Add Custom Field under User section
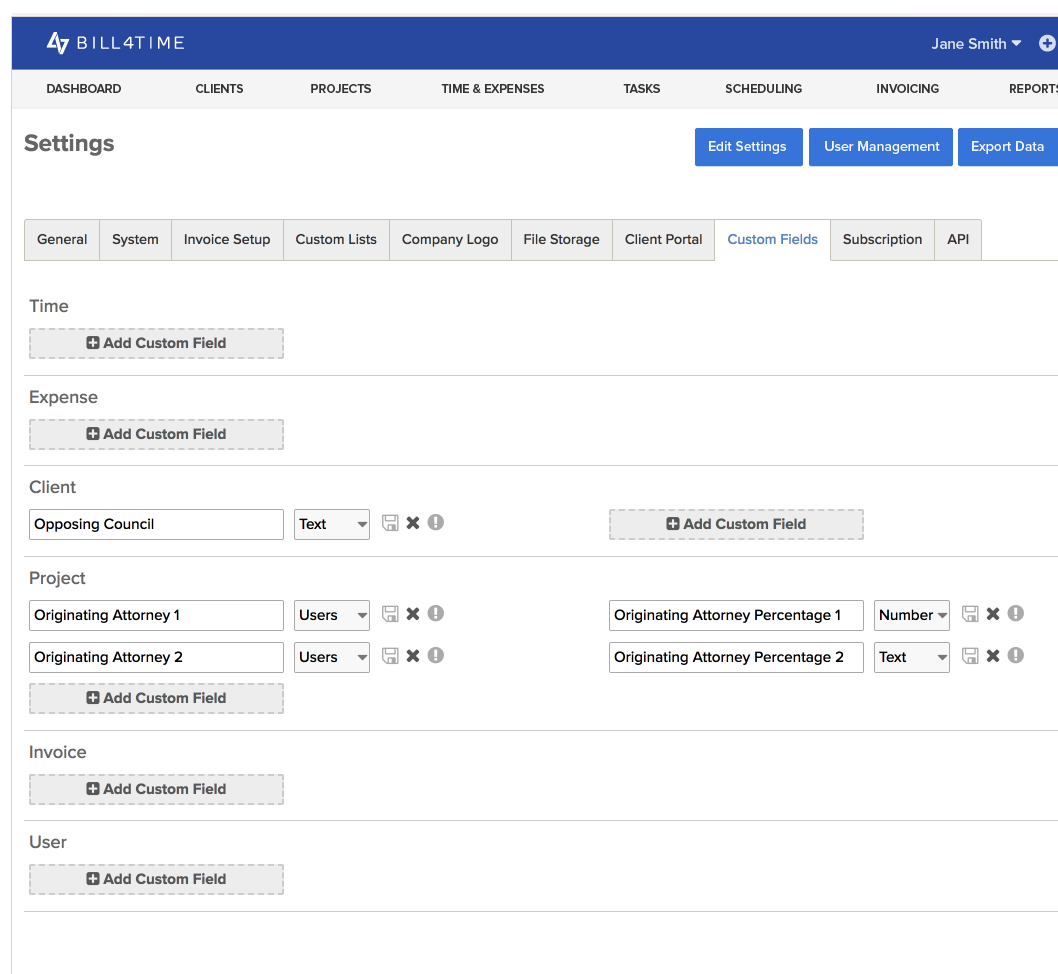 pyautogui.click(x=156, y=880)
